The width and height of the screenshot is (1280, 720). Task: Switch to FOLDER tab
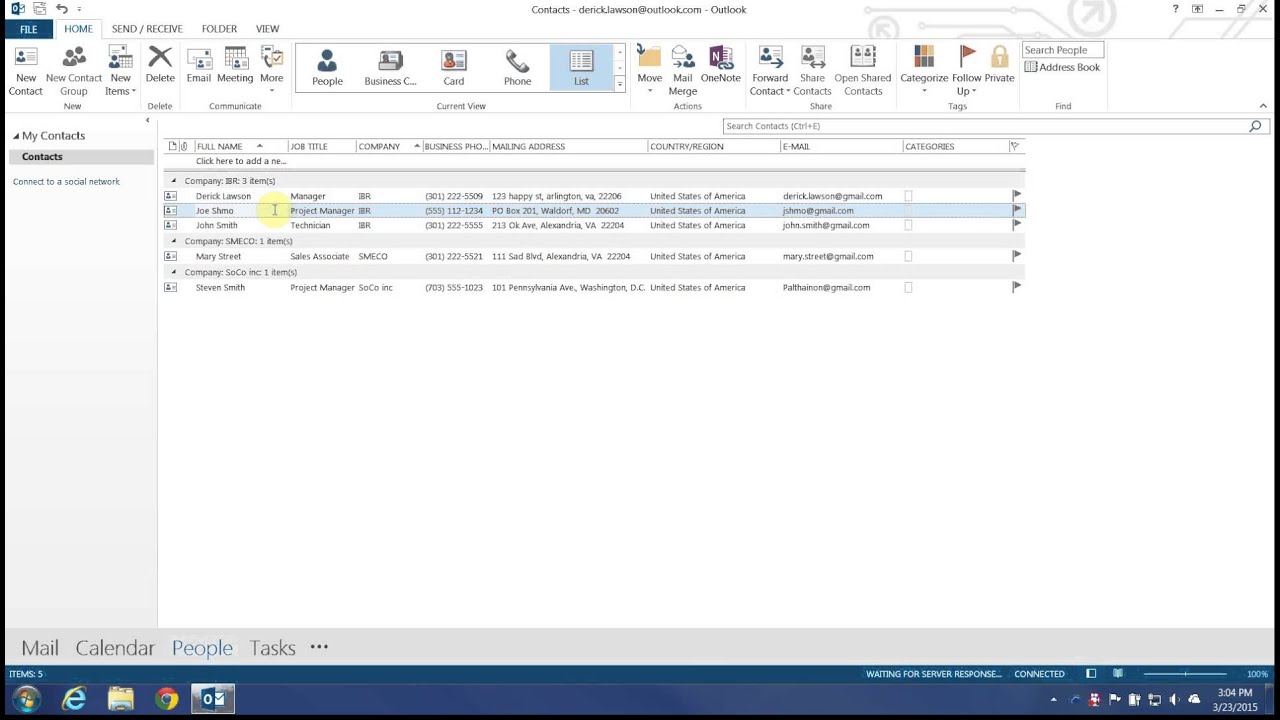pyautogui.click(x=219, y=29)
